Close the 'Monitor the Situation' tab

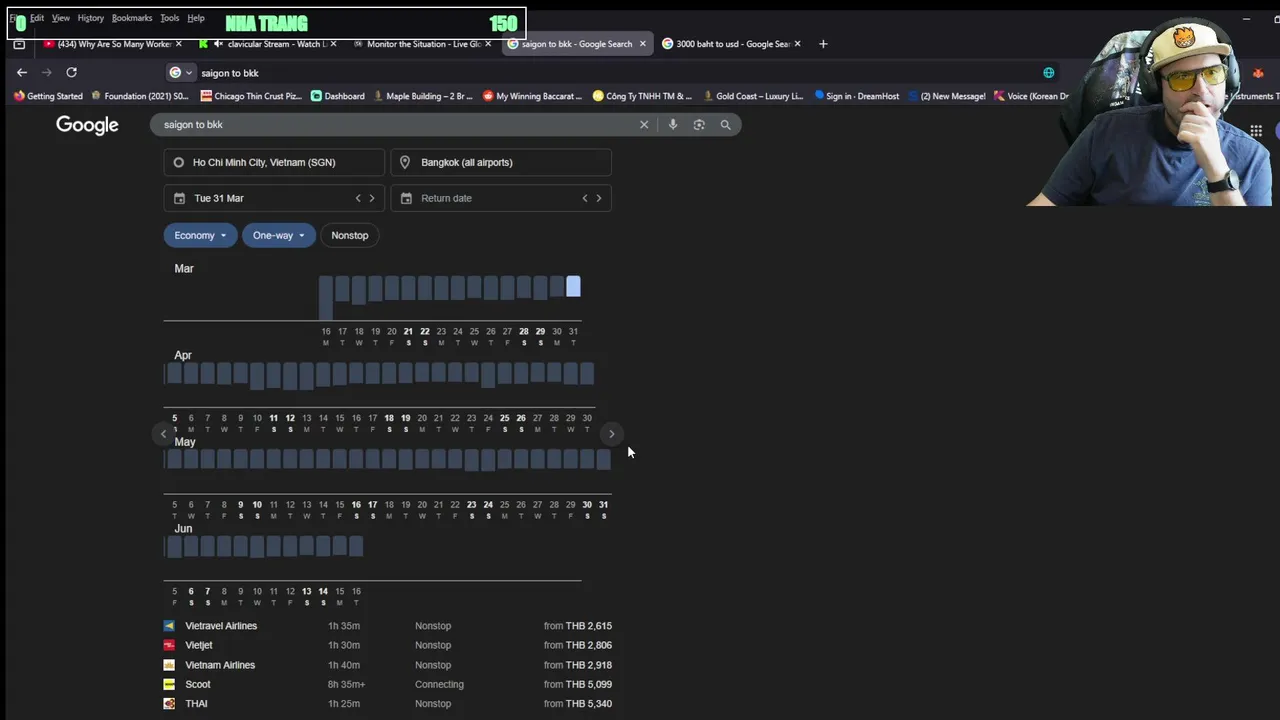click(x=488, y=44)
